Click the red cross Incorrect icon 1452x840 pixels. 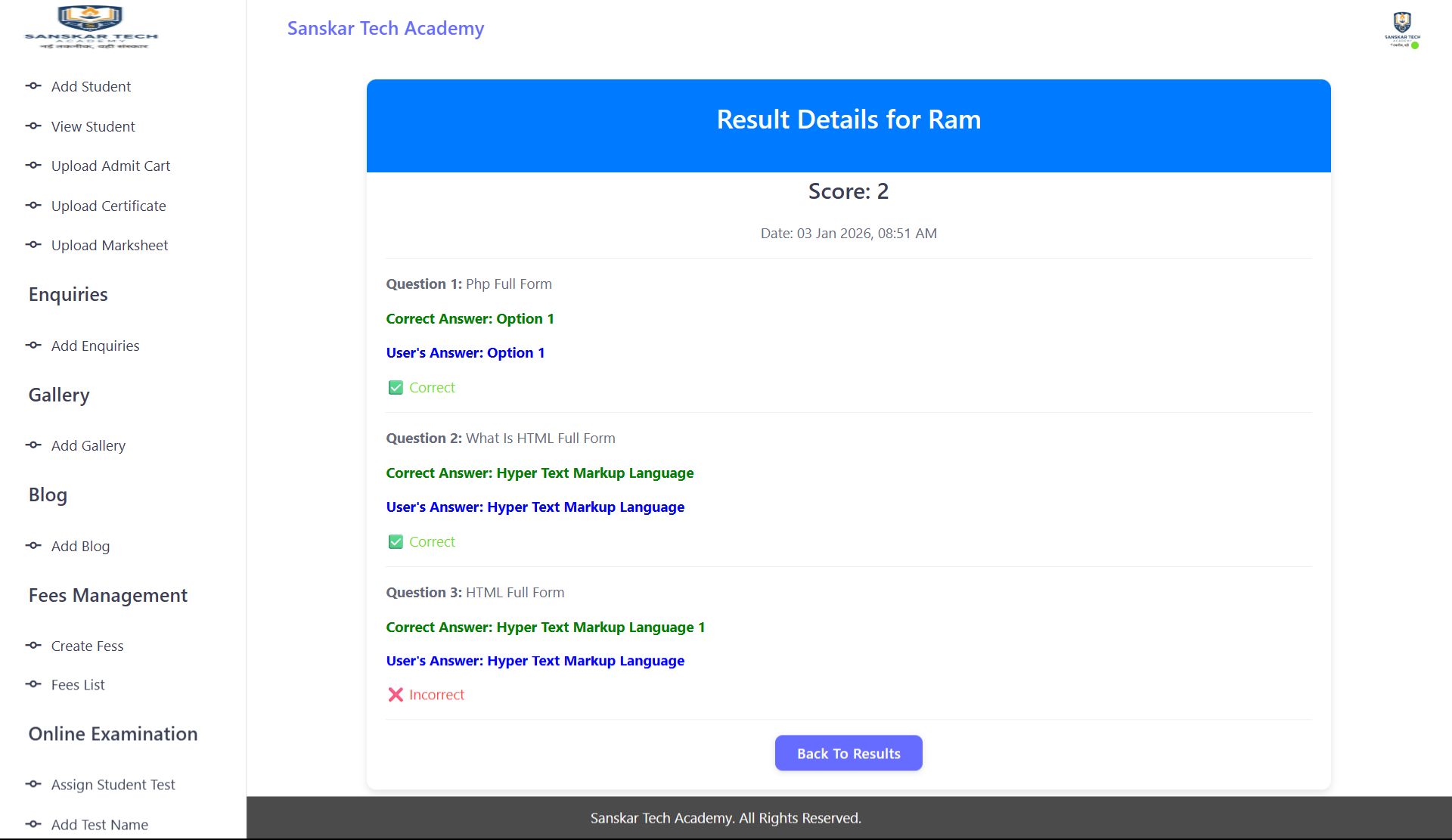pyautogui.click(x=396, y=695)
